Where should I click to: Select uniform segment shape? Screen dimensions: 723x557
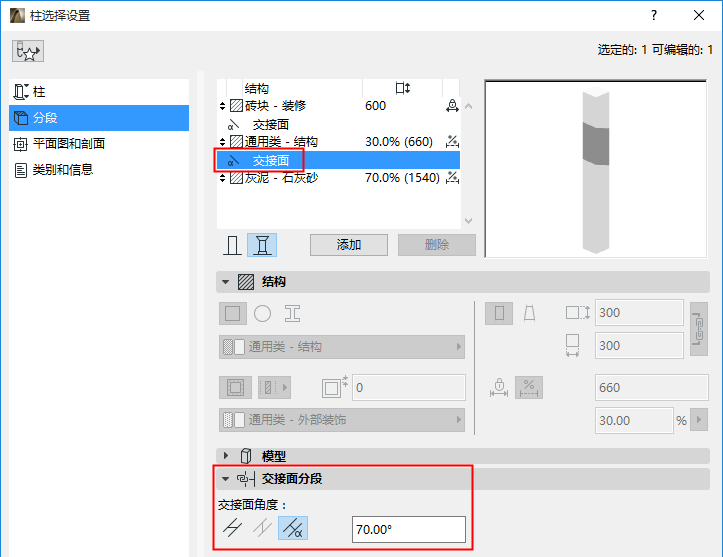point(499,314)
